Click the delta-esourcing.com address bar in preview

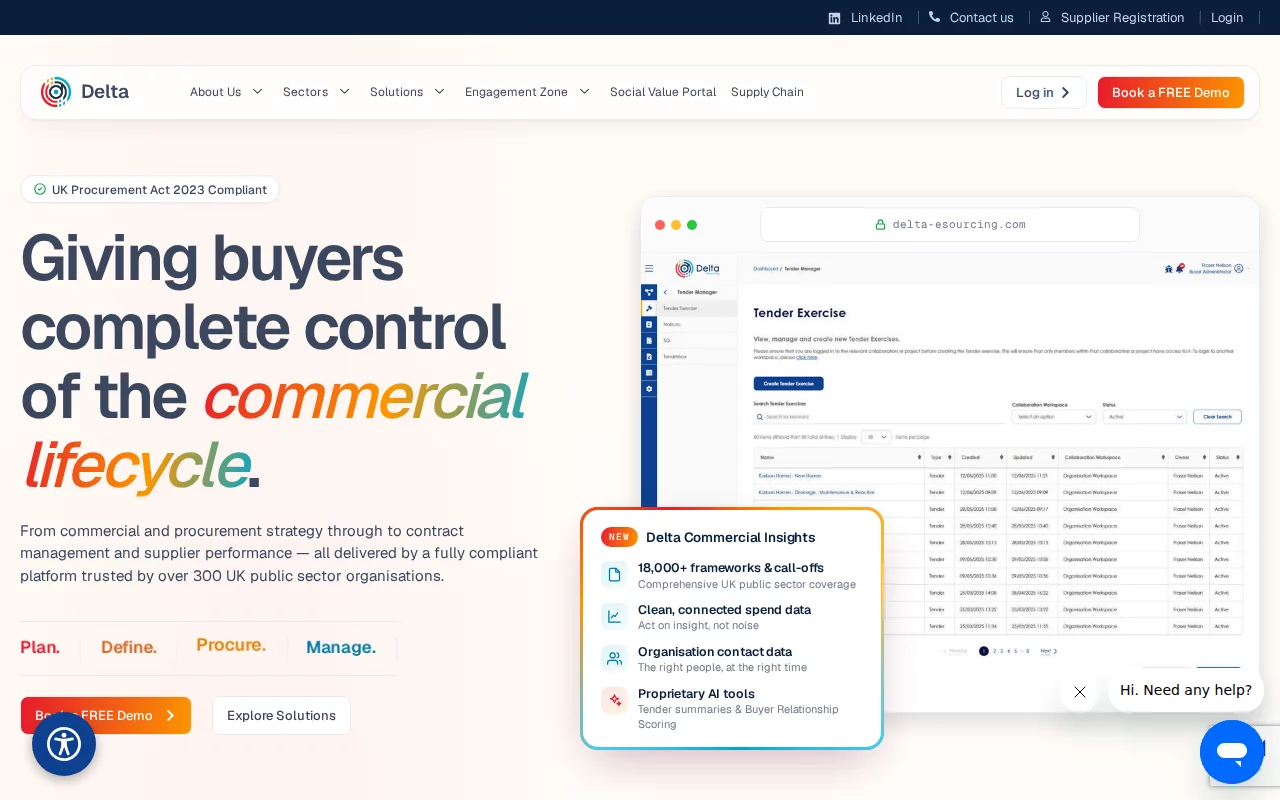click(950, 224)
